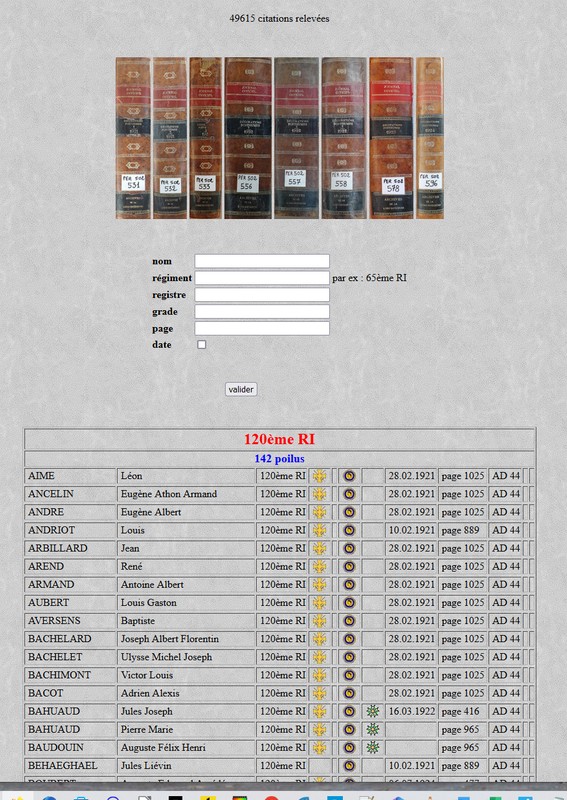Focus the nom input field

[x=262, y=261]
